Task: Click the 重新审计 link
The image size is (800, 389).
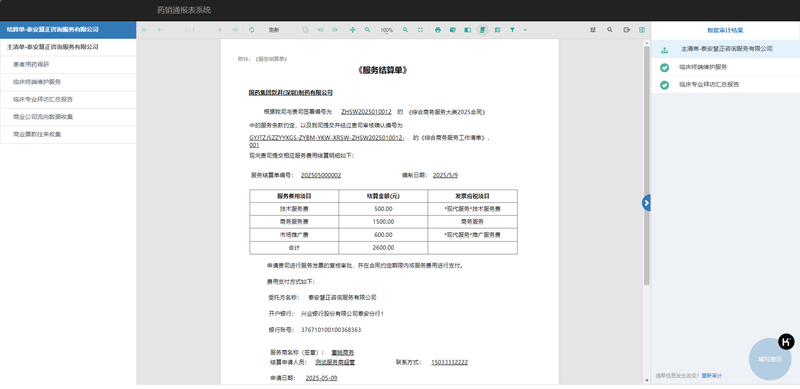Action: pyautogui.click(x=711, y=376)
